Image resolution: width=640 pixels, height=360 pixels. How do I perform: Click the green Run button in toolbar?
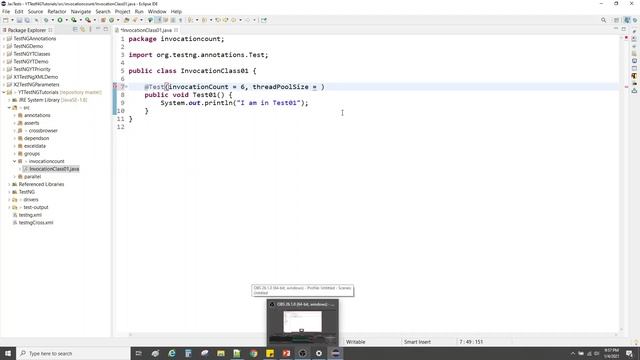(x=60, y=20)
